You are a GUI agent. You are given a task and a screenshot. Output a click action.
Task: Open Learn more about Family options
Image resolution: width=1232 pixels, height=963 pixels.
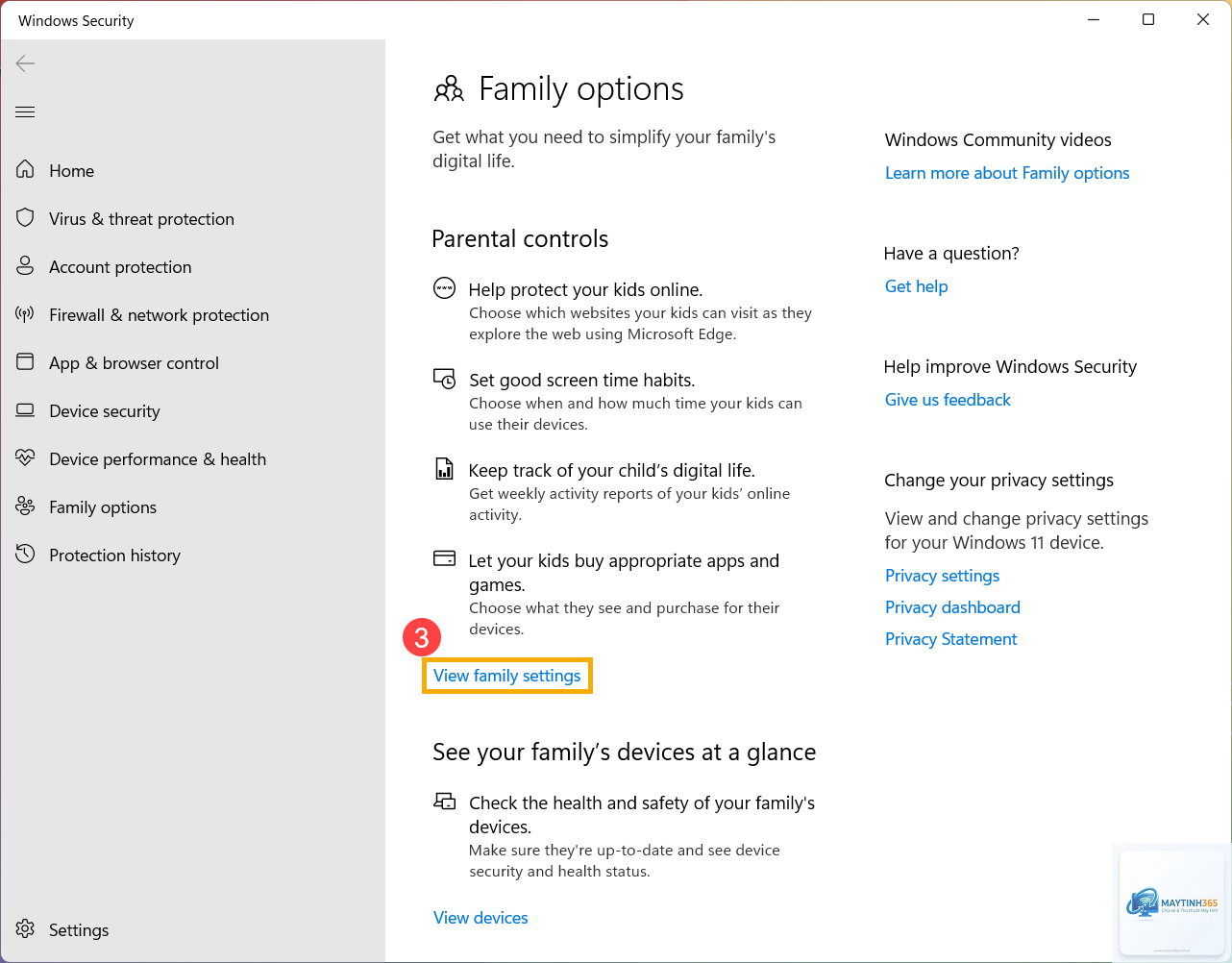[x=1007, y=173]
